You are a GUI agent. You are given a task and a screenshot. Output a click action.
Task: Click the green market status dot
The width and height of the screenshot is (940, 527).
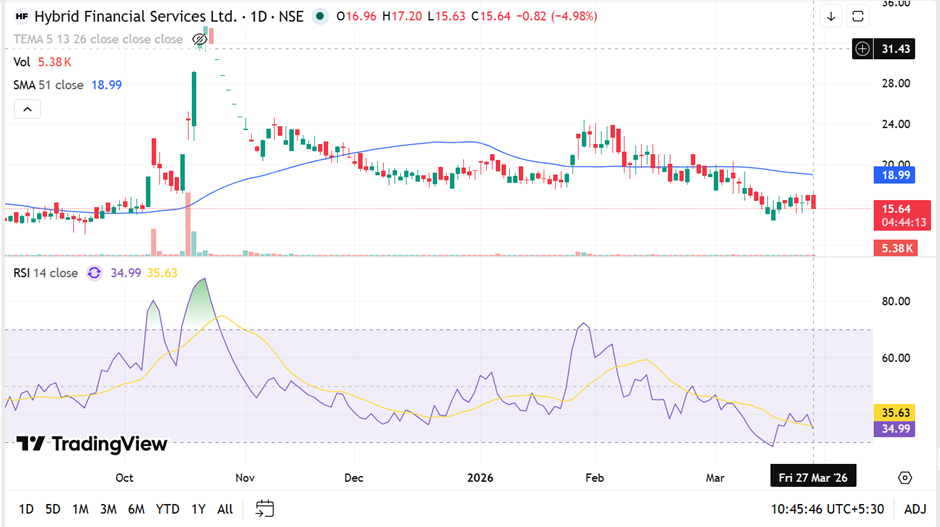[319, 16]
